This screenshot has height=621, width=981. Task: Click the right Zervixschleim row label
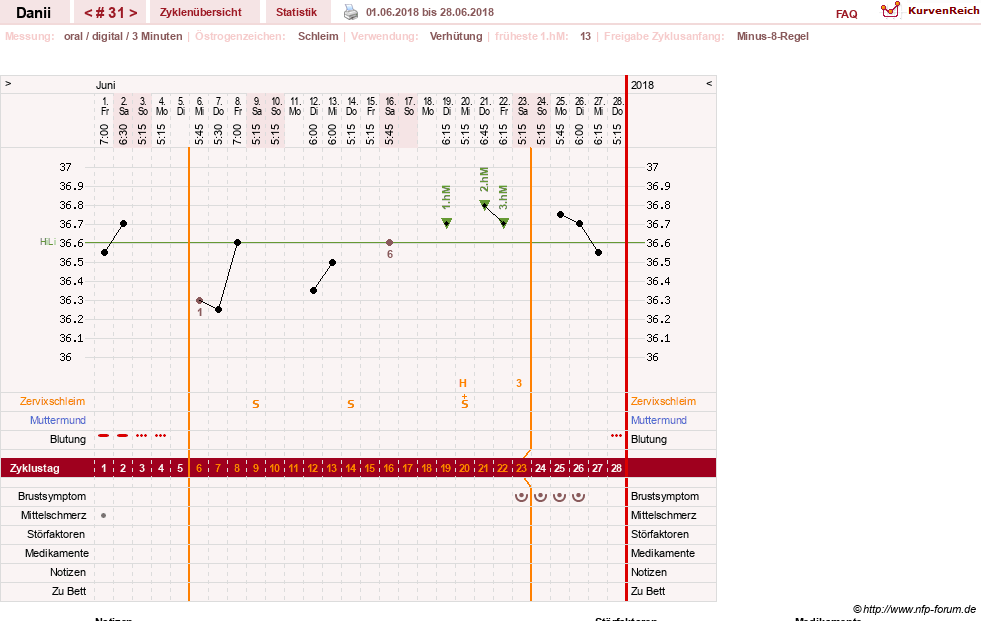tap(663, 401)
